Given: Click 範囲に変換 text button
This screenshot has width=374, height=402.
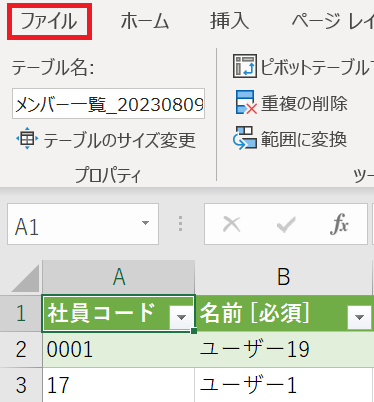Looking at the screenshot, I should coord(304,139).
